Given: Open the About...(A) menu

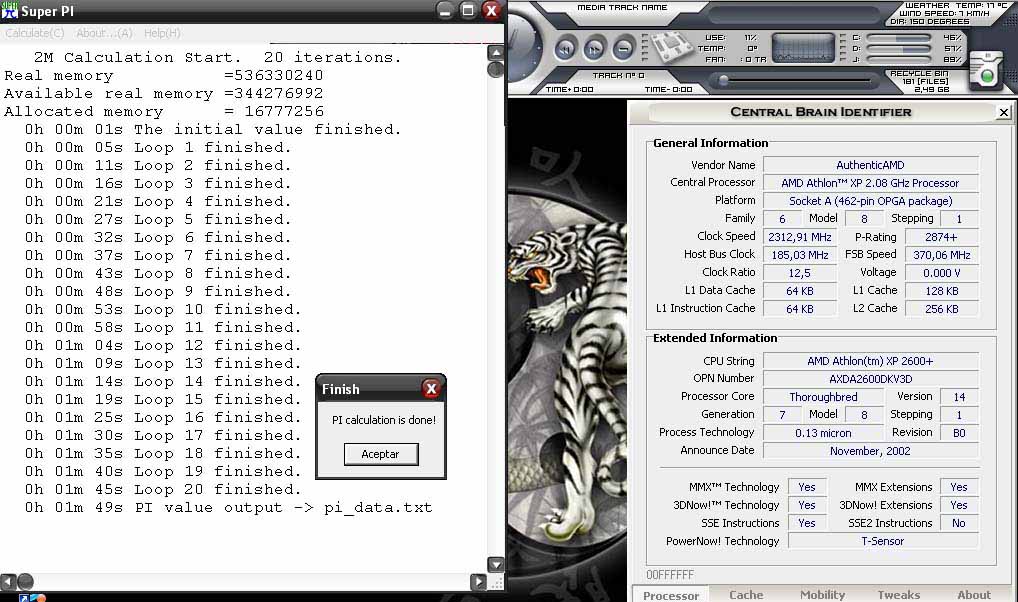Looking at the screenshot, I should pos(105,33).
